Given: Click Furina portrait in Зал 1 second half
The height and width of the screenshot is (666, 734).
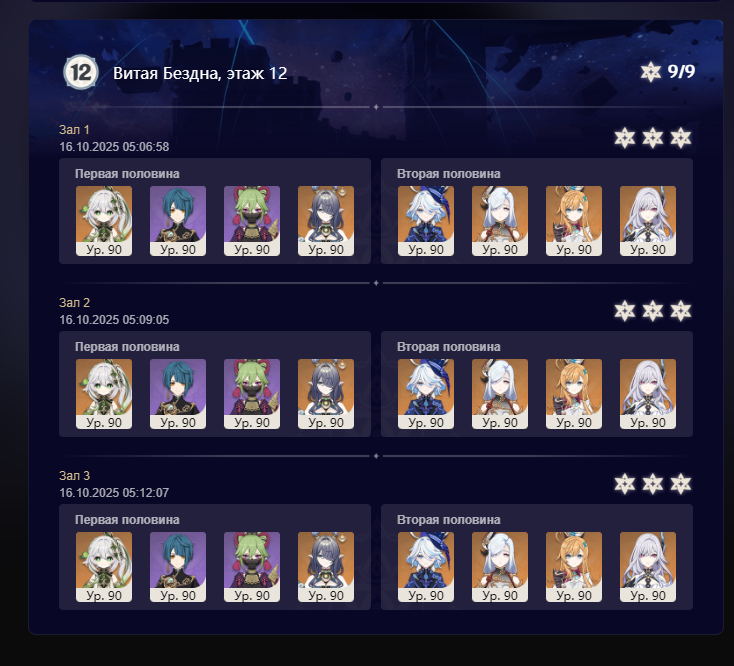Looking at the screenshot, I should [x=426, y=221].
